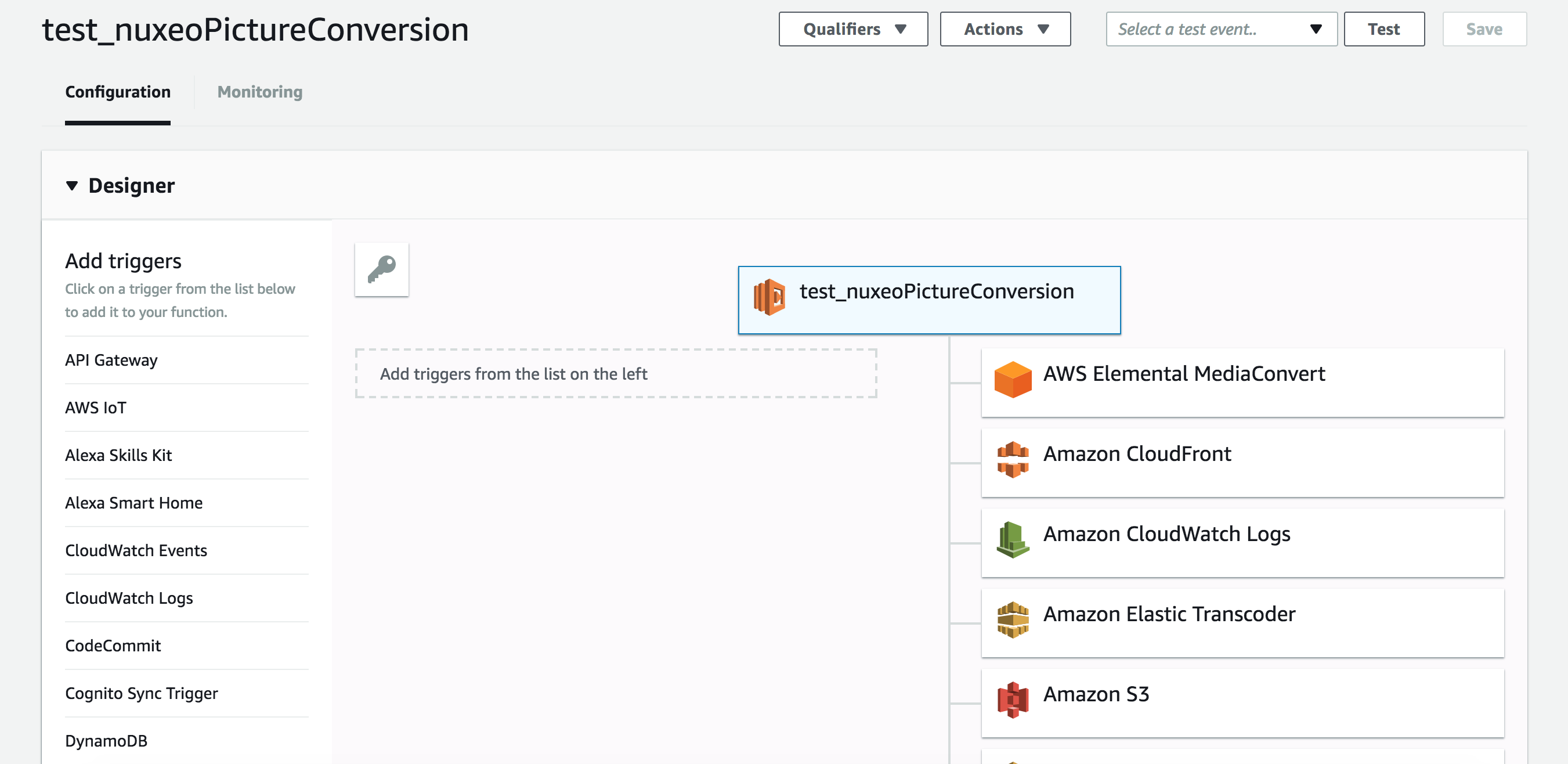Open the Actions dropdown

[1005, 29]
